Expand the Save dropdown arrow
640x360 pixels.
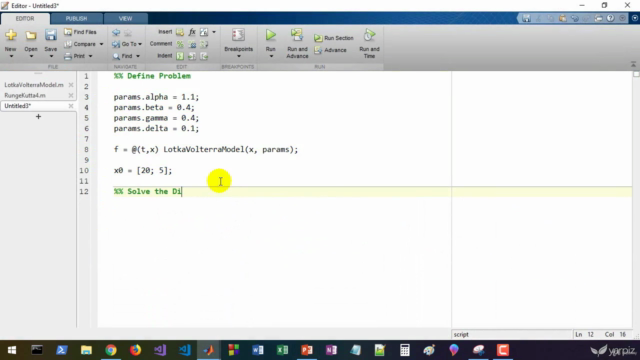[x=51, y=56]
